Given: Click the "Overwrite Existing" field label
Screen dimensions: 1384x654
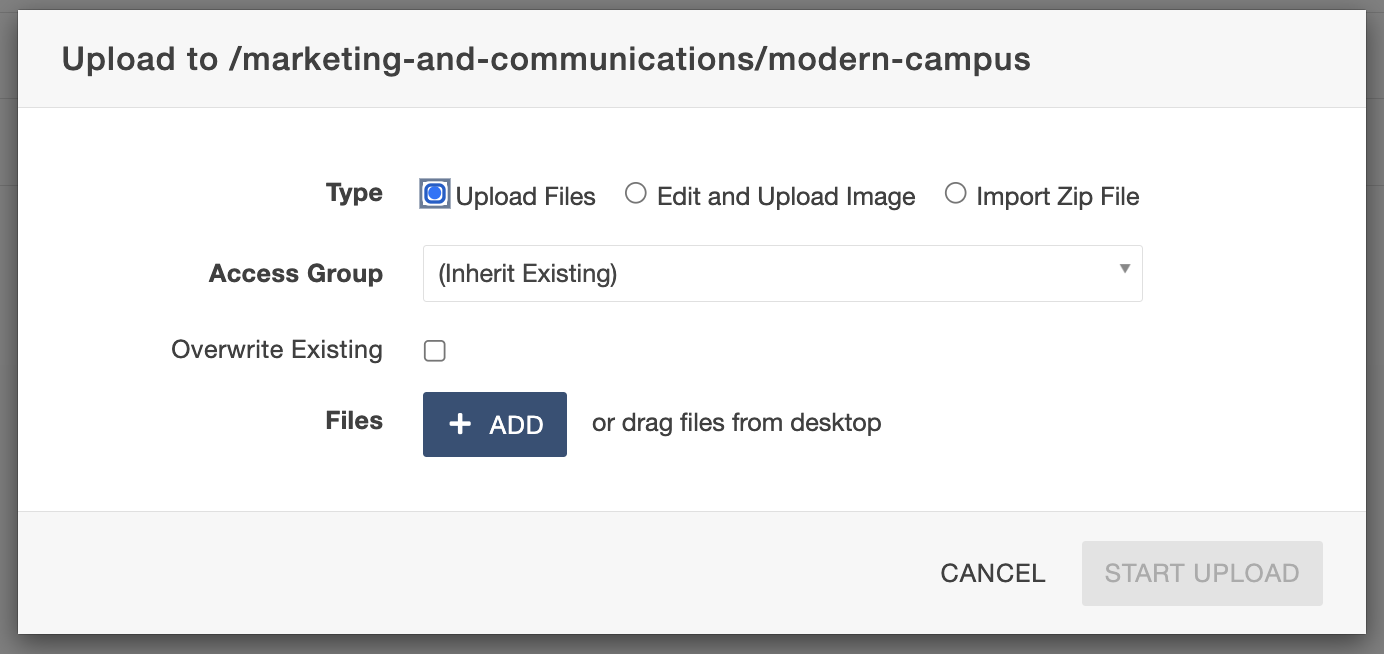Looking at the screenshot, I should (x=277, y=350).
